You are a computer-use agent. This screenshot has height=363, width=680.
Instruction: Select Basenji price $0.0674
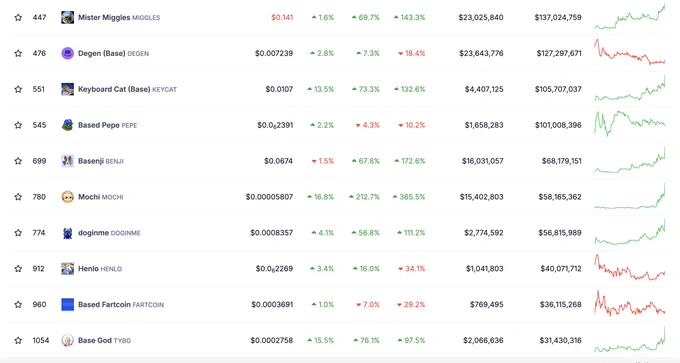(278, 161)
